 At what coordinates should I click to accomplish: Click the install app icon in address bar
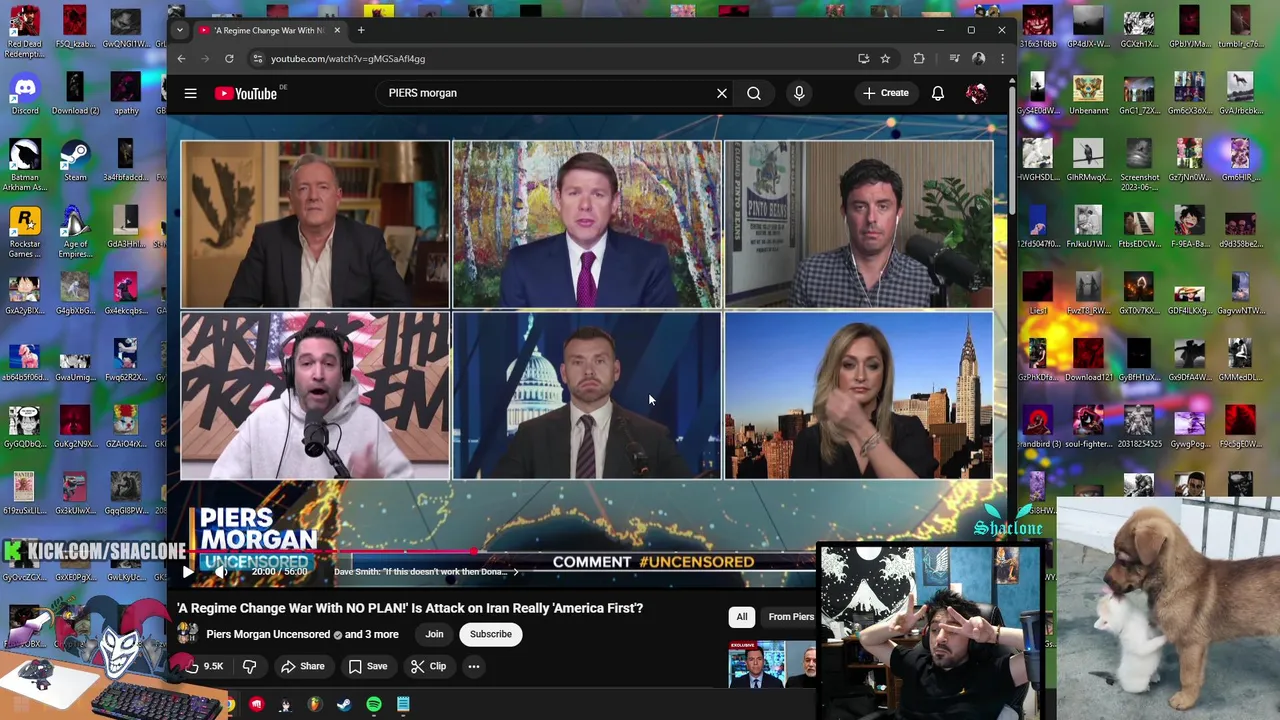point(863,59)
